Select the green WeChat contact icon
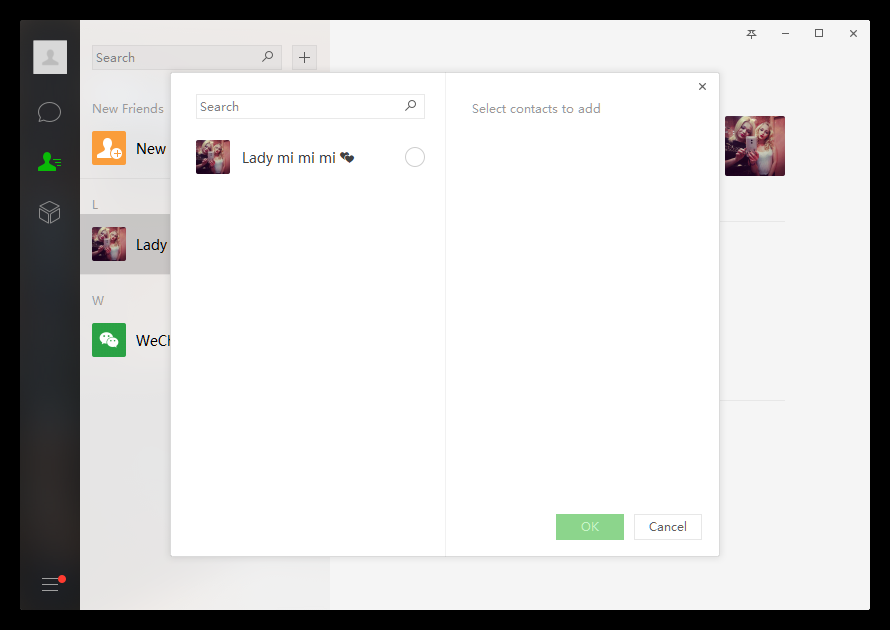Viewport: 890px width, 630px height. tap(109, 340)
